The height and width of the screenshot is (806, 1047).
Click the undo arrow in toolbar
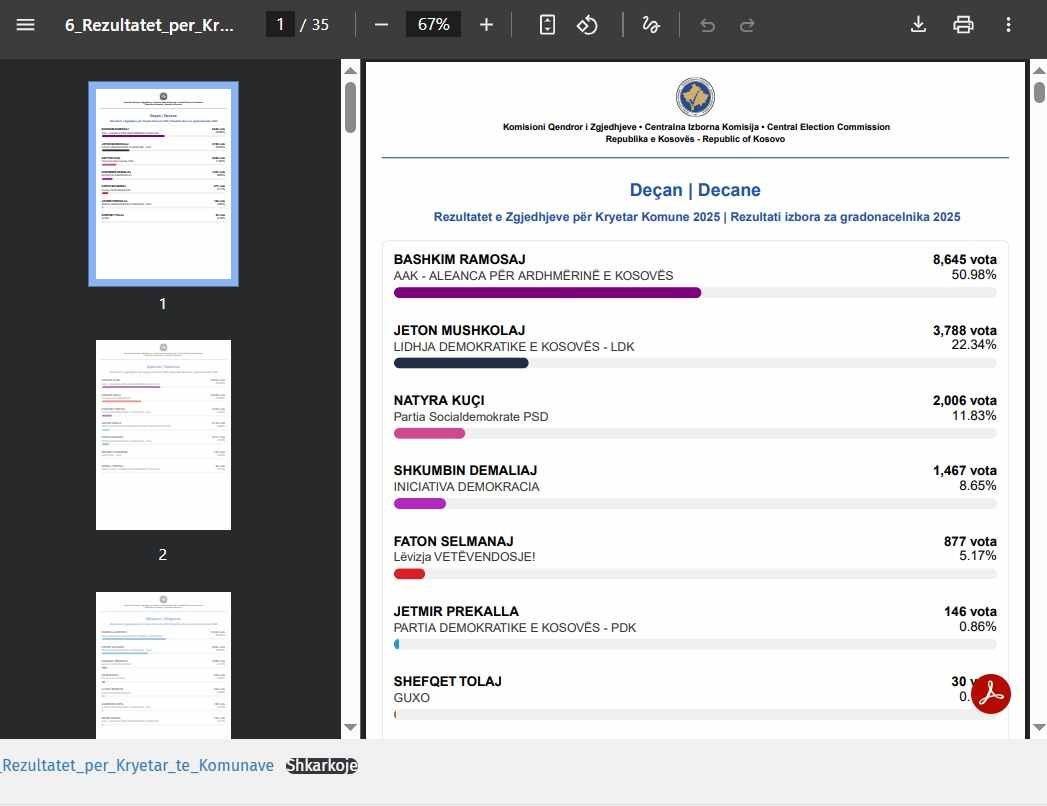click(708, 25)
